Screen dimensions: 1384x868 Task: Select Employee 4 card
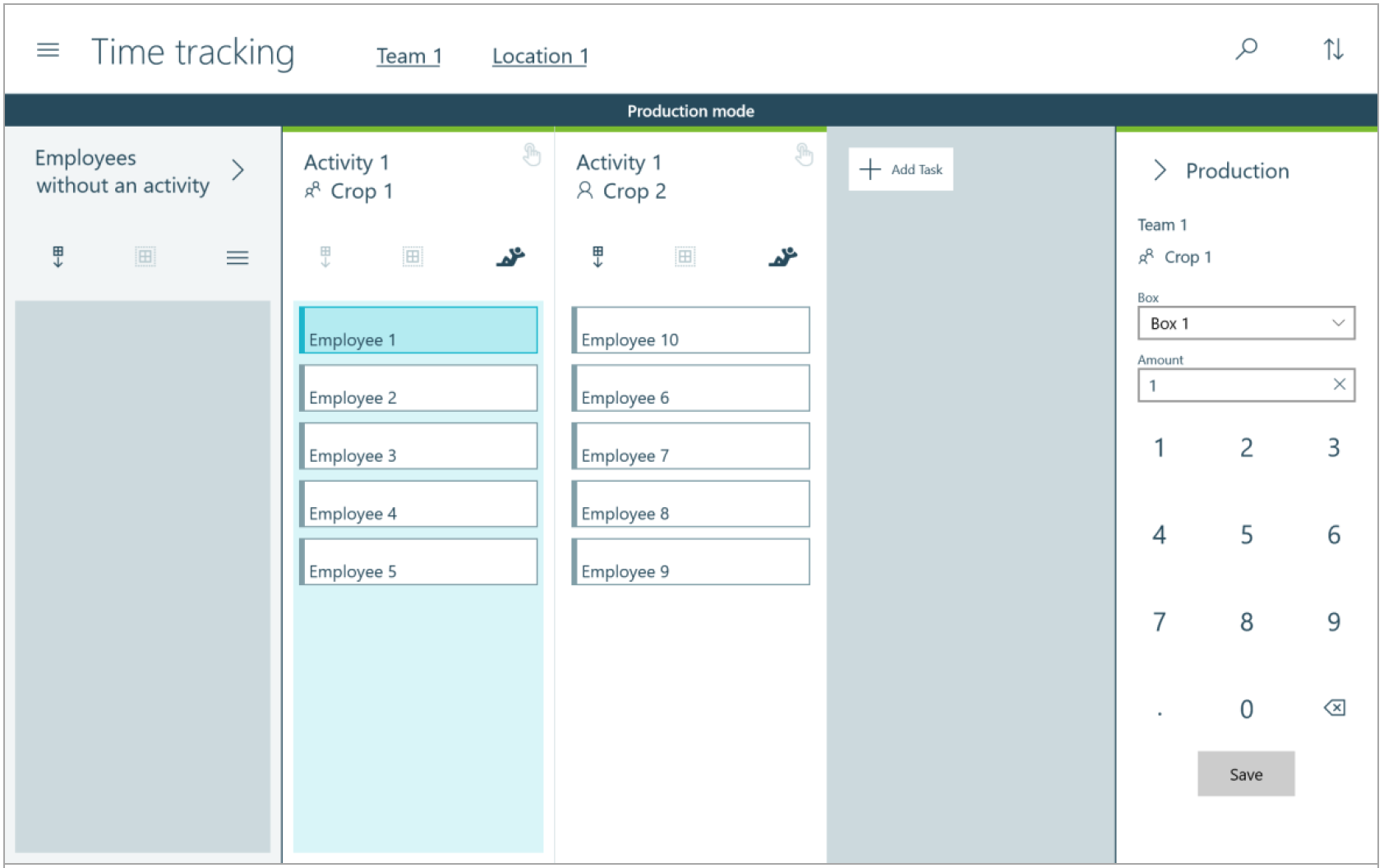[418, 504]
